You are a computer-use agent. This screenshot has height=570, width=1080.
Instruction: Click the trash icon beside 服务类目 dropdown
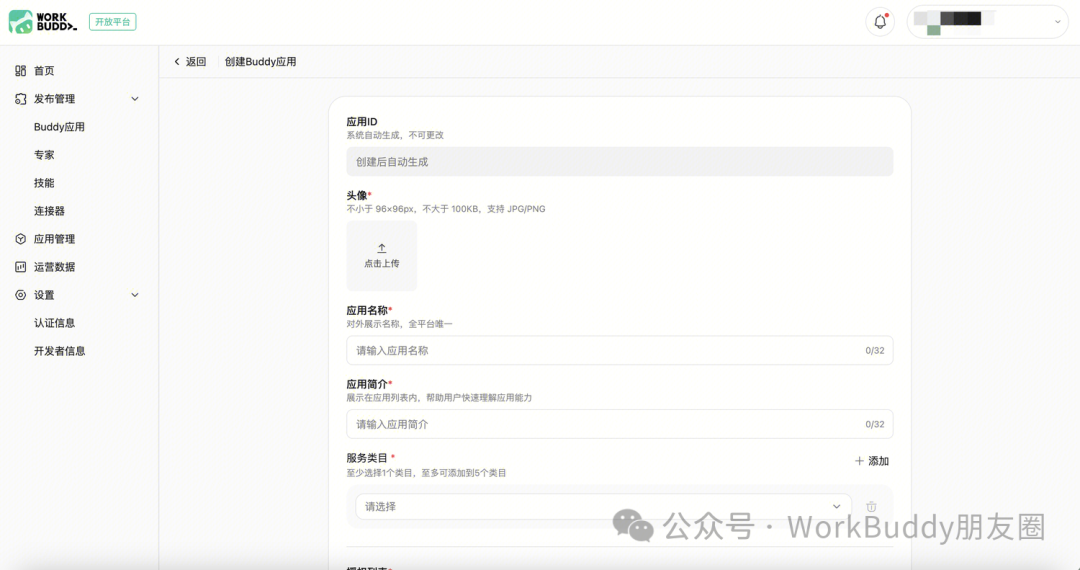[871, 507]
